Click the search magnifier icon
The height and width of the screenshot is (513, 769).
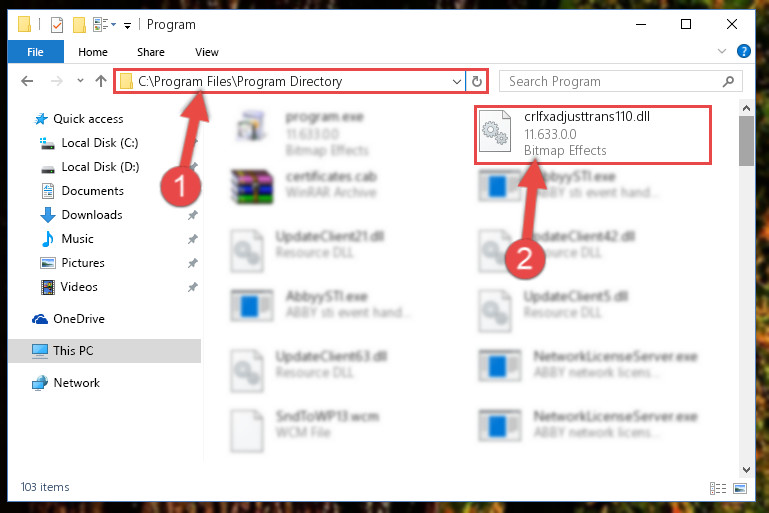click(728, 81)
